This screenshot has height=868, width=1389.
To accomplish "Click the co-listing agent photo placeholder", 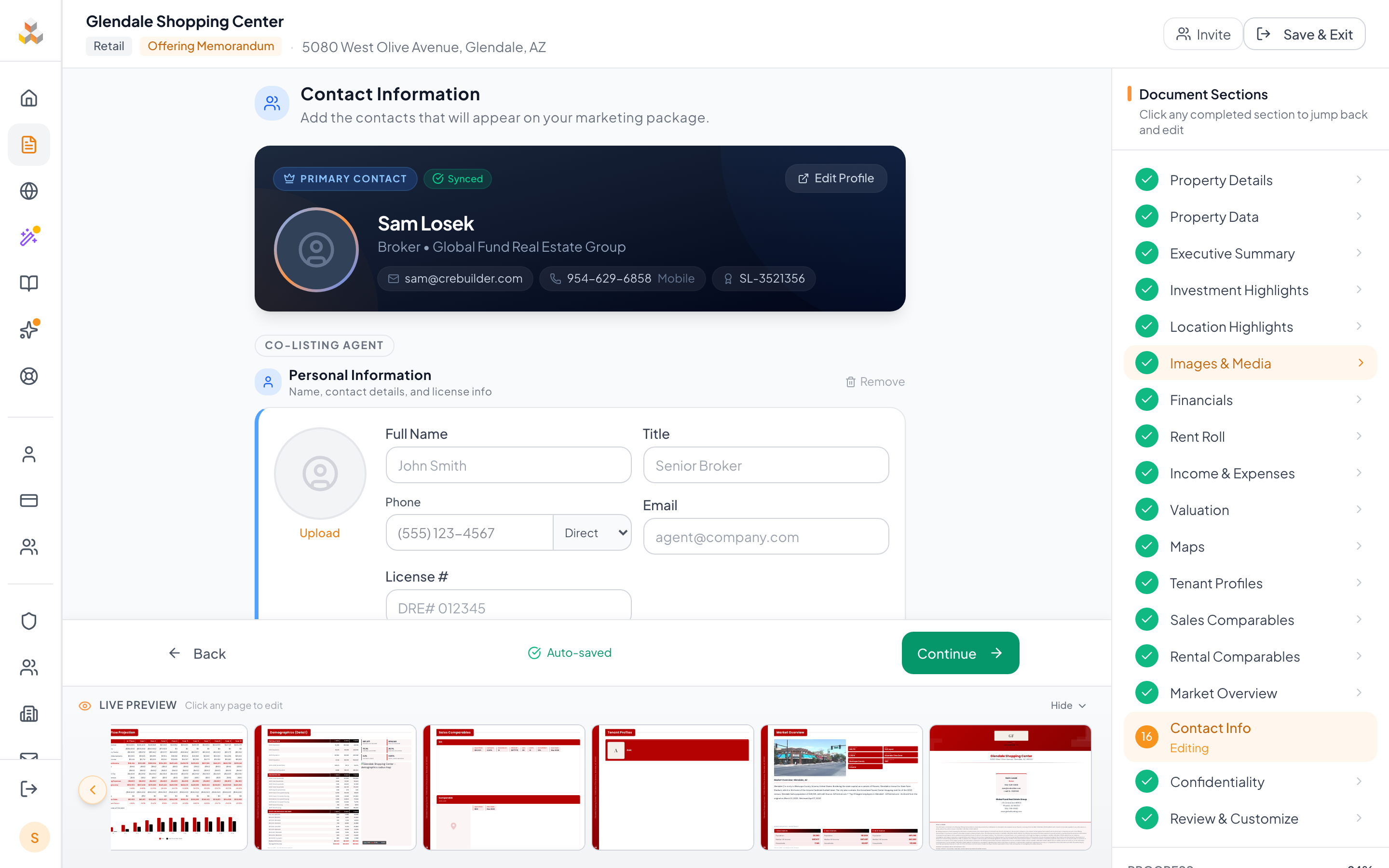I will [320, 474].
